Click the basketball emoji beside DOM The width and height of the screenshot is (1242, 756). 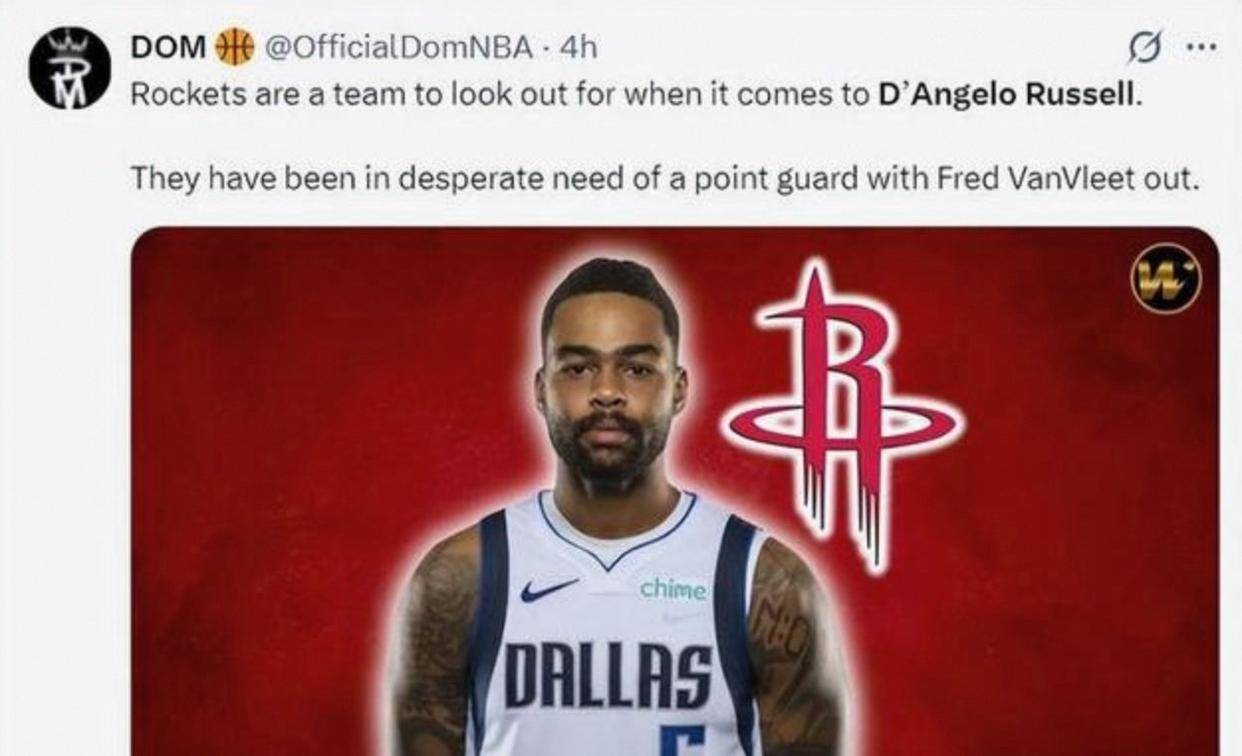235,47
